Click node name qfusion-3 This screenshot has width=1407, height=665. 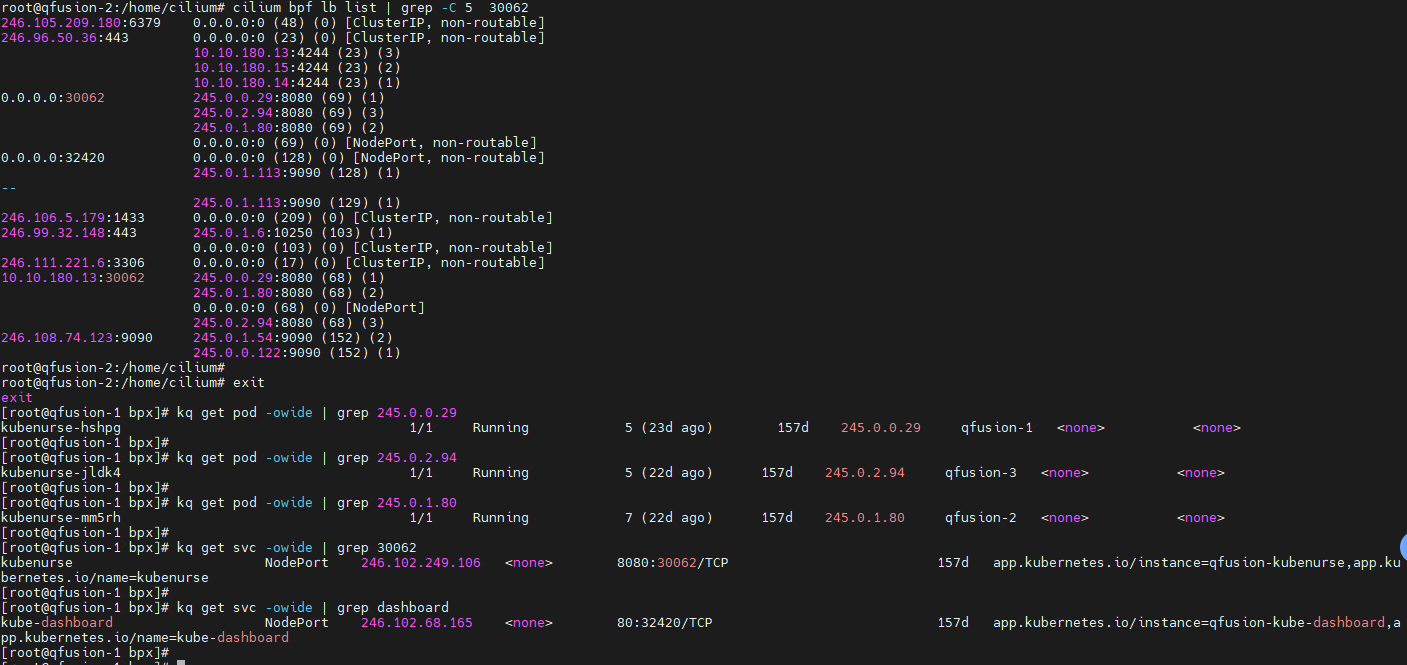[980, 472]
